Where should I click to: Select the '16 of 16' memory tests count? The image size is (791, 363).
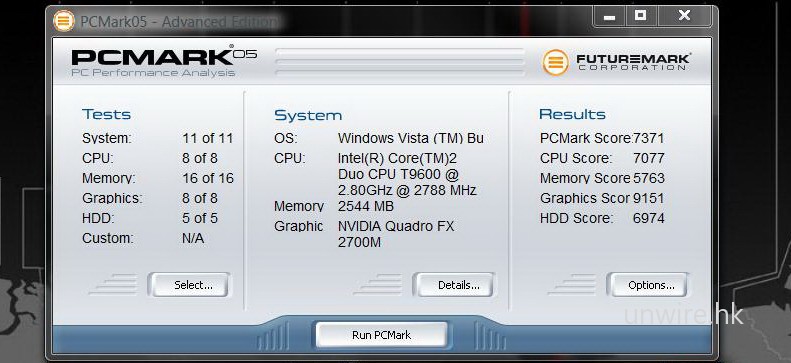[x=208, y=178]
